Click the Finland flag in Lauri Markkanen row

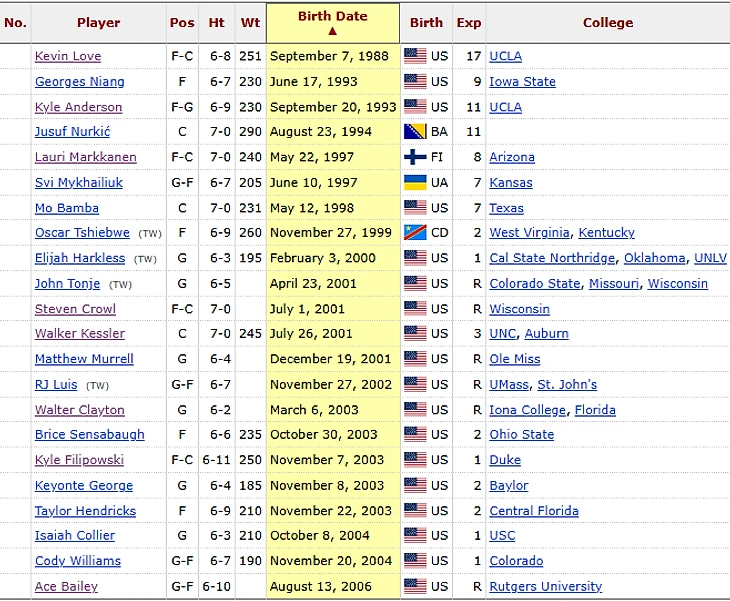pos(415,157)
